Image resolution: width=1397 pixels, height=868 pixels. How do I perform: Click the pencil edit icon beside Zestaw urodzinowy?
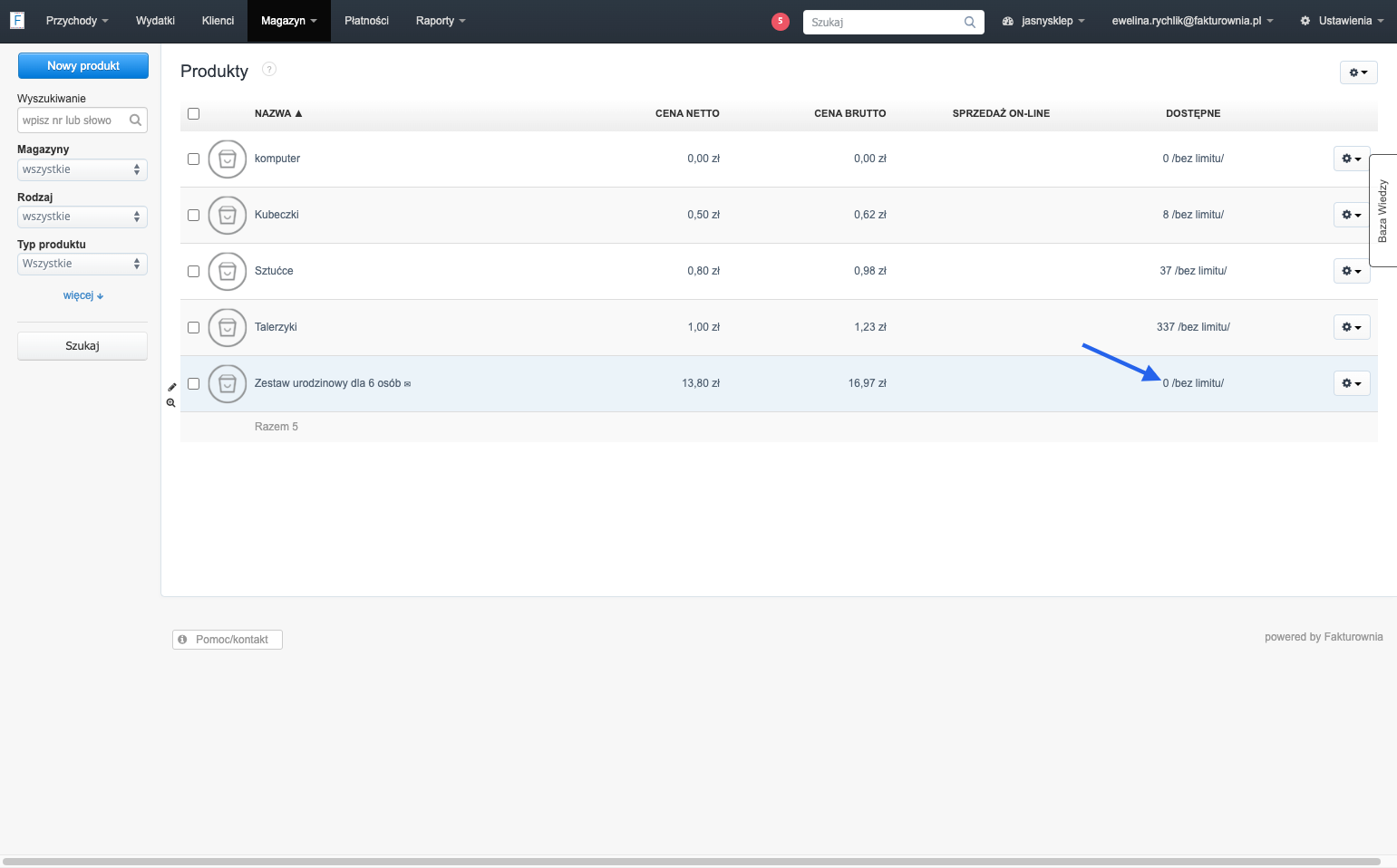pyautogui.click(x=171, y=387)
